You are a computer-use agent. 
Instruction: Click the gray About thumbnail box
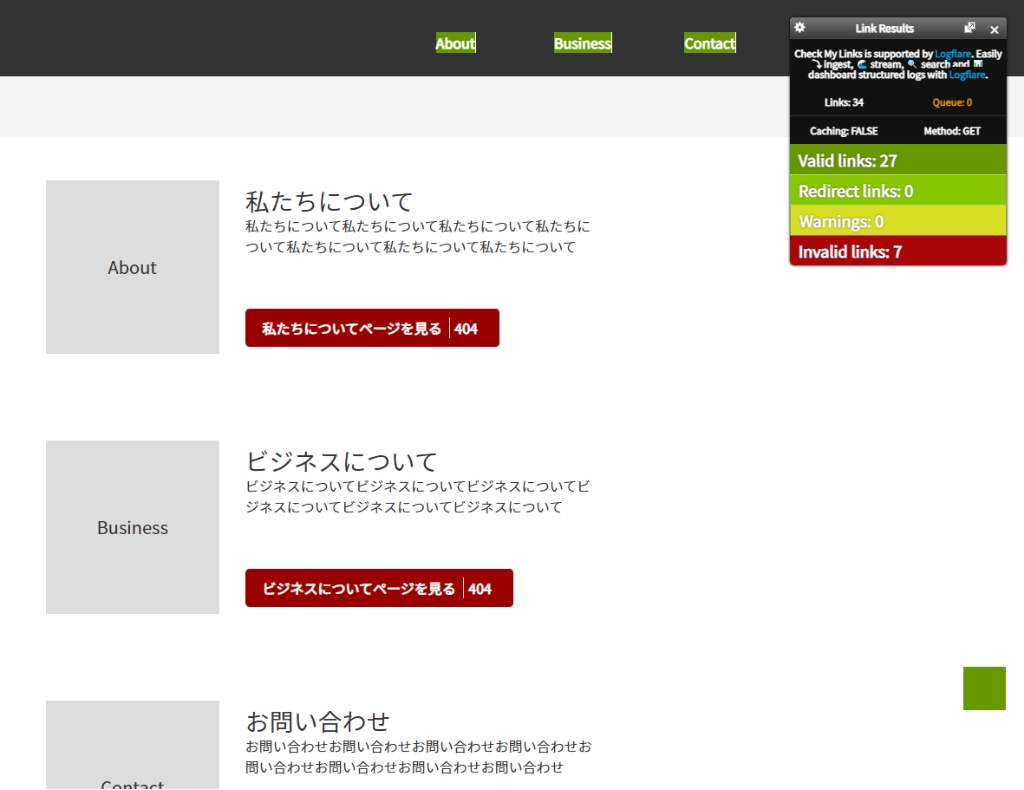[x=132, y=267]
